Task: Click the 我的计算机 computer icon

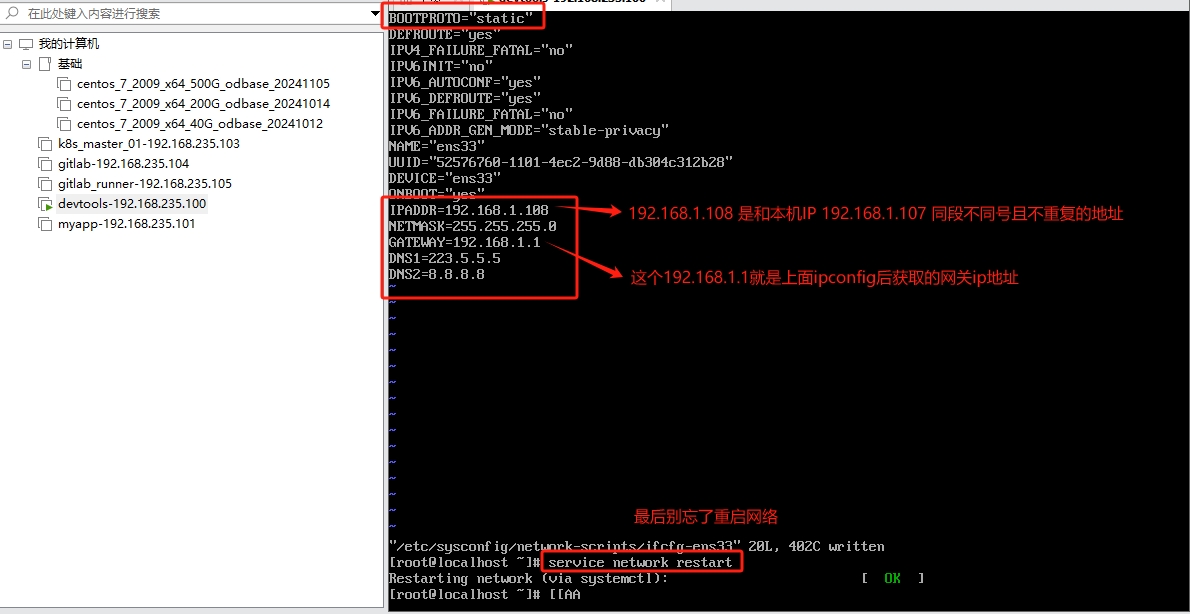Action: [26, 44]
